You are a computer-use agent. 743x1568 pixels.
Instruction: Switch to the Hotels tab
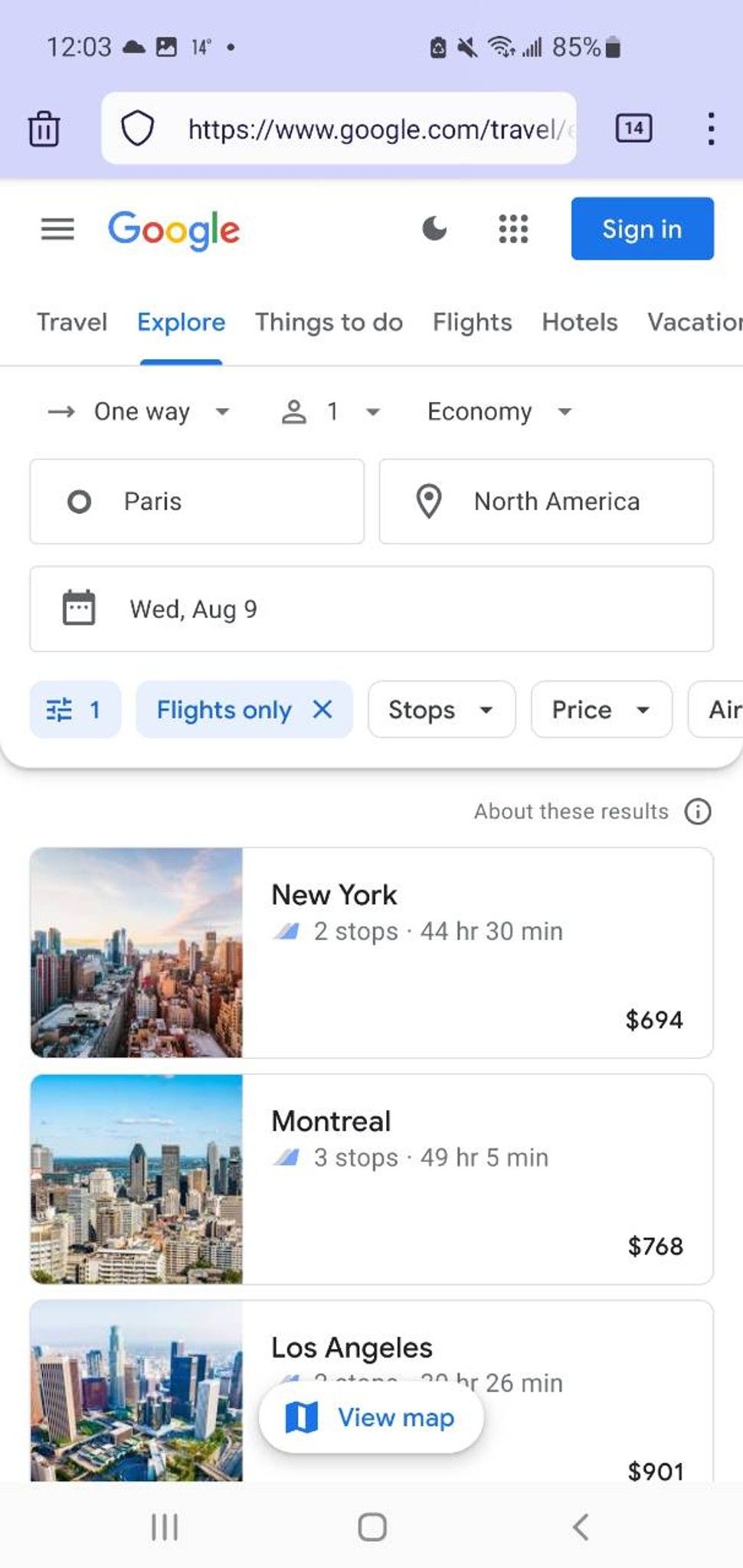point(580,322)
